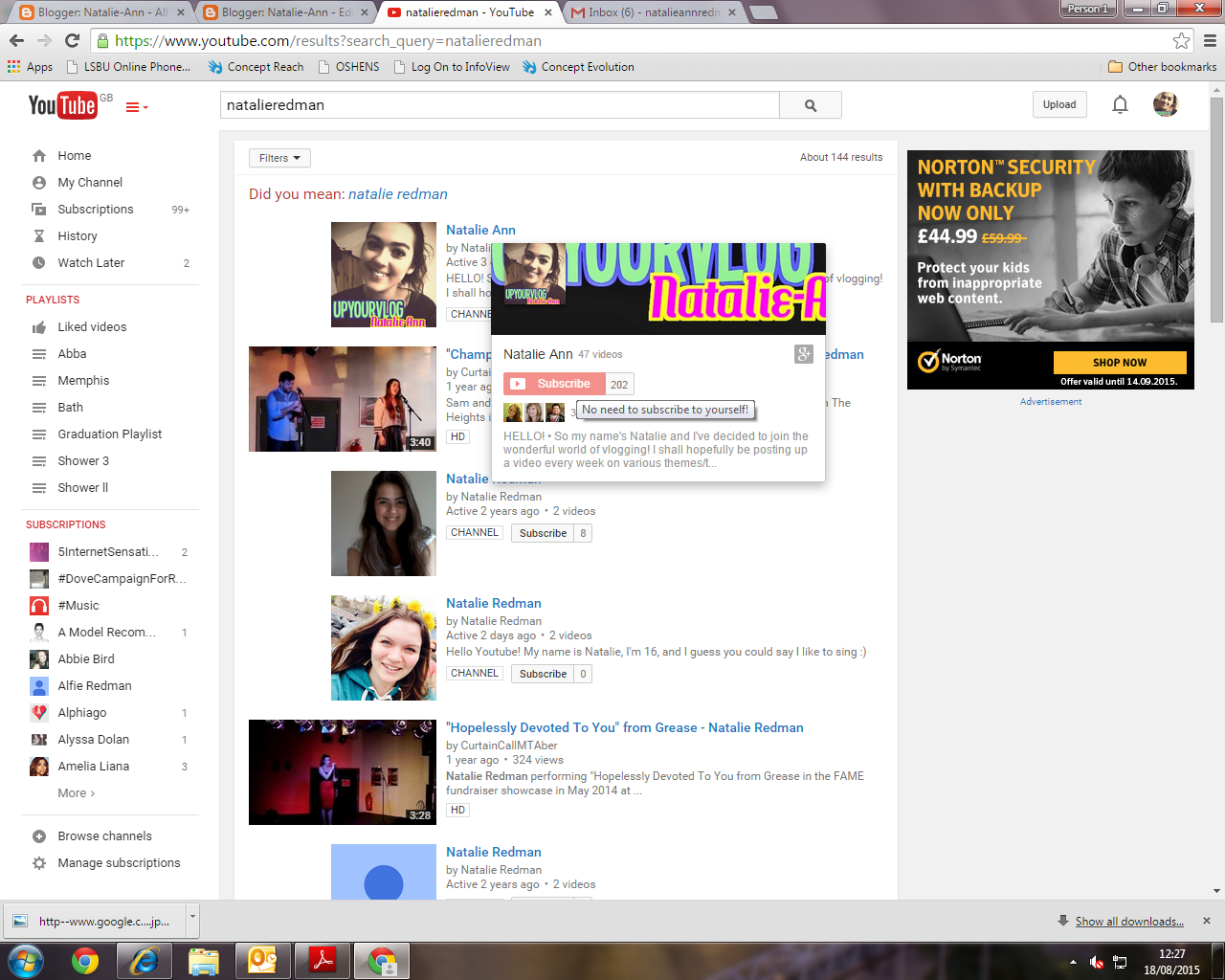Click the taskbar clock
Image resolution: width=1225 pixels, height=980 pixels.
pyautogui.click(x=1171, y=962)
